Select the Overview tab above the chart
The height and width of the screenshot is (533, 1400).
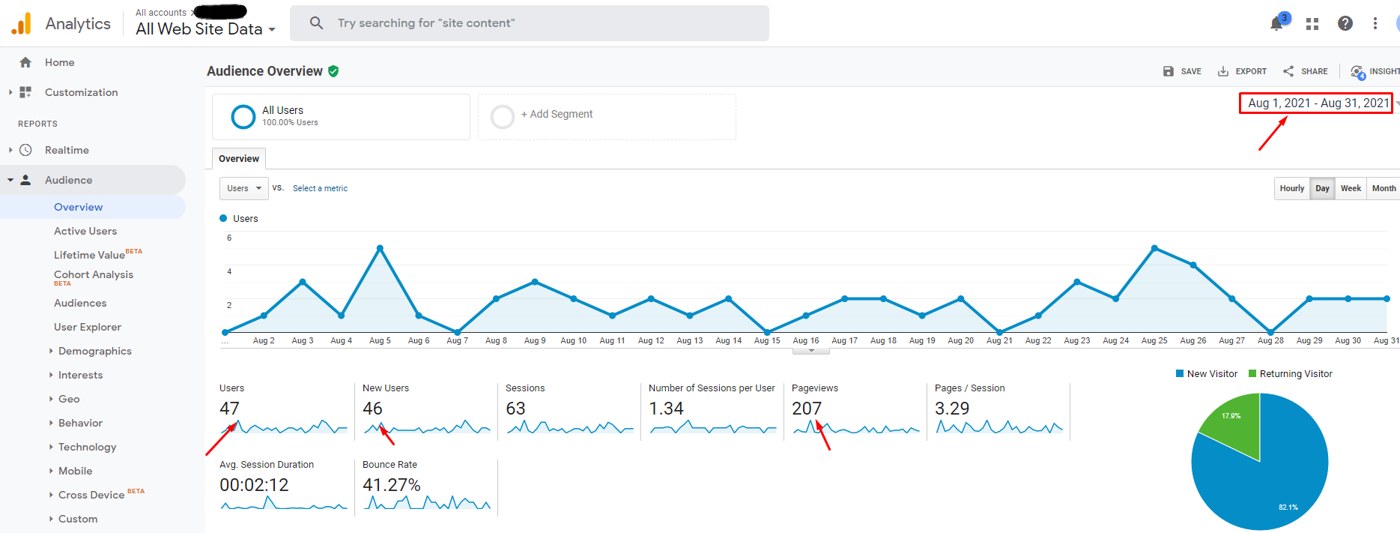coord(239,159)
